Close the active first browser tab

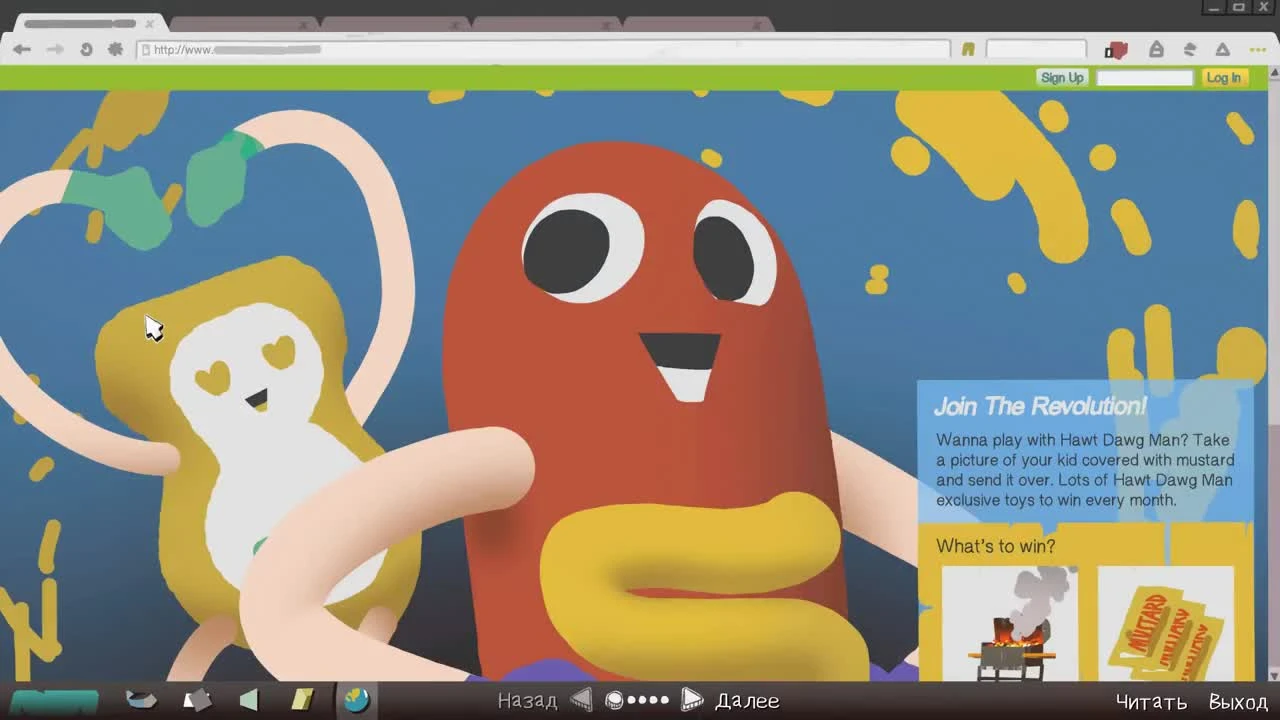(x=150, y=23)
